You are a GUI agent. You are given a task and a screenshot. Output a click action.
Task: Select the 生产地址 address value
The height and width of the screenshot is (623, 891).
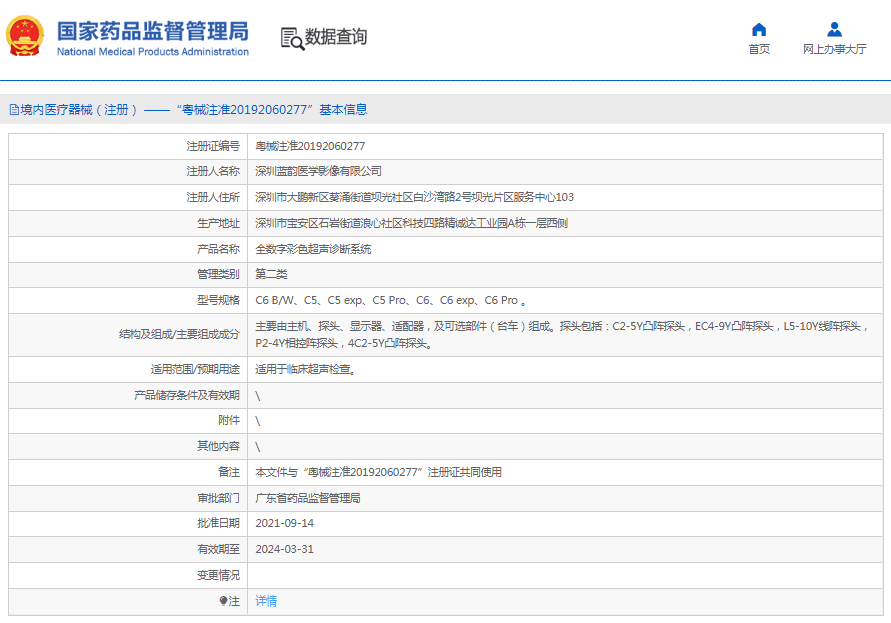click(x=411, y=223)
